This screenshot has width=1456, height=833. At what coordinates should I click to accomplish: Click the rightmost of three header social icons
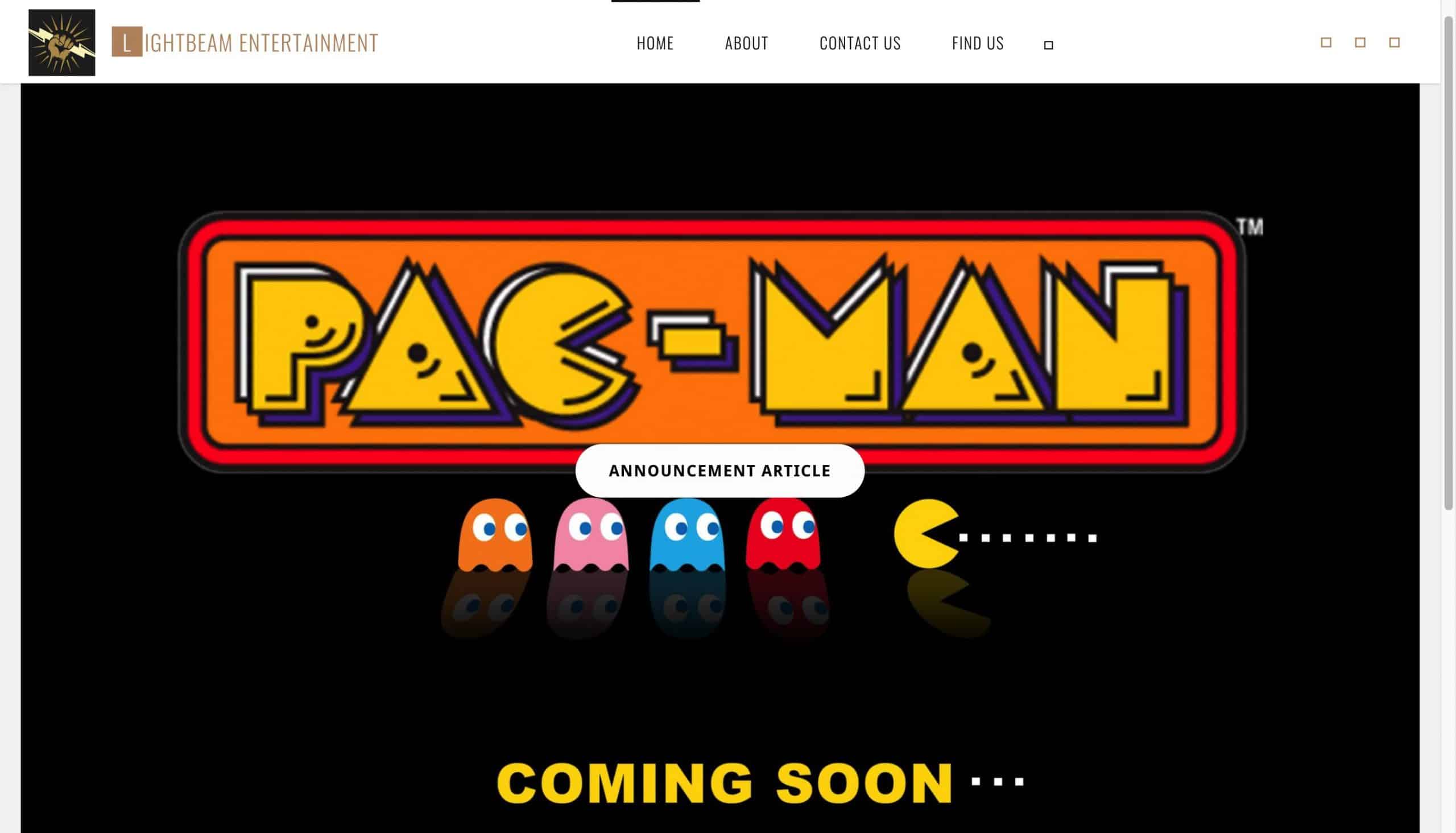1394,42
